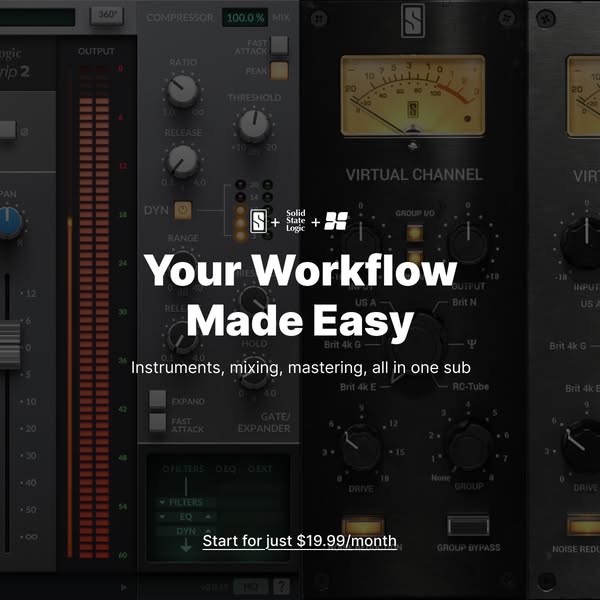This screenshot has width=600, height=600.
Task: Select the trident Ψ console model
Action: (471, 344)
